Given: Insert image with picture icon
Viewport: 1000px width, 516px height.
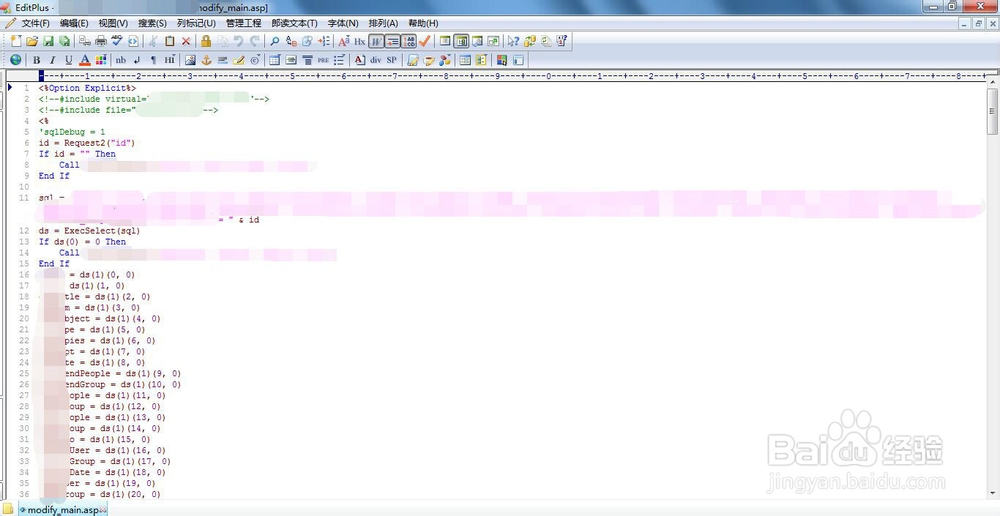Looking at the screenshot, I should 190,60.
